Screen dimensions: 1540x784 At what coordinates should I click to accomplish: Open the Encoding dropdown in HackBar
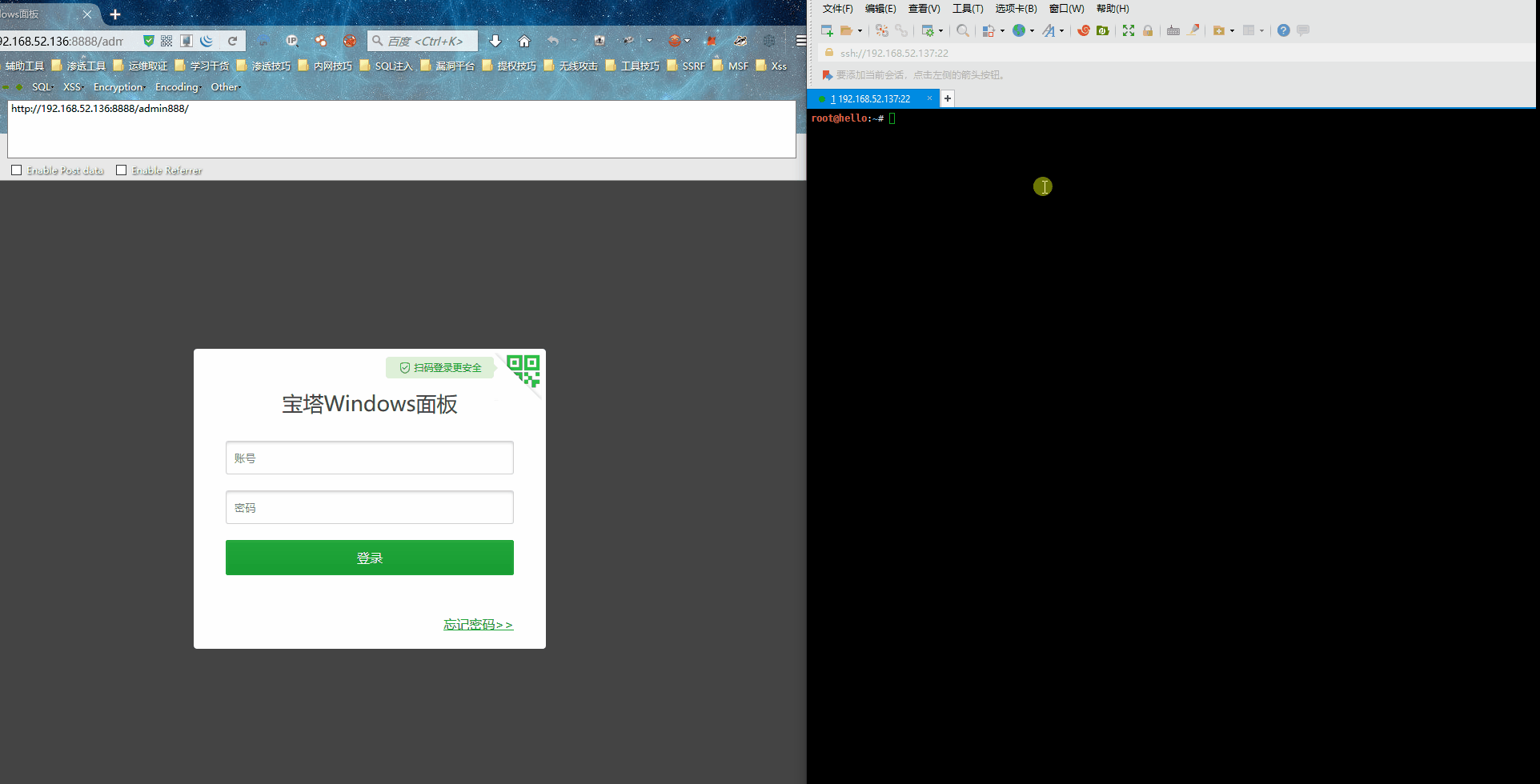tap(178, 87)
